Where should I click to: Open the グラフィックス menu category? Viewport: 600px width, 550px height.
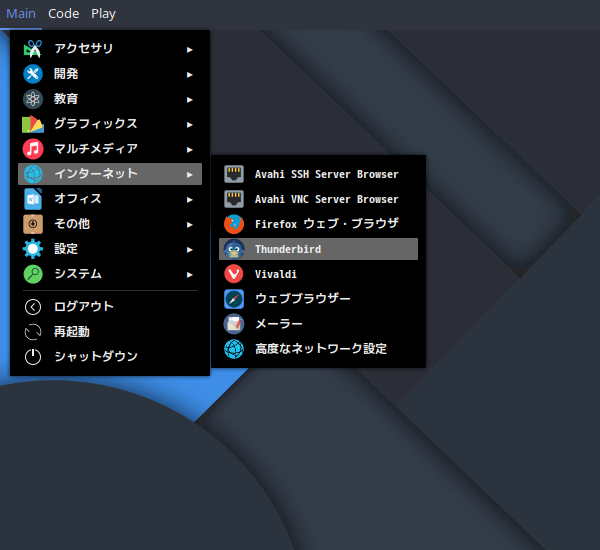click(110, 124)
